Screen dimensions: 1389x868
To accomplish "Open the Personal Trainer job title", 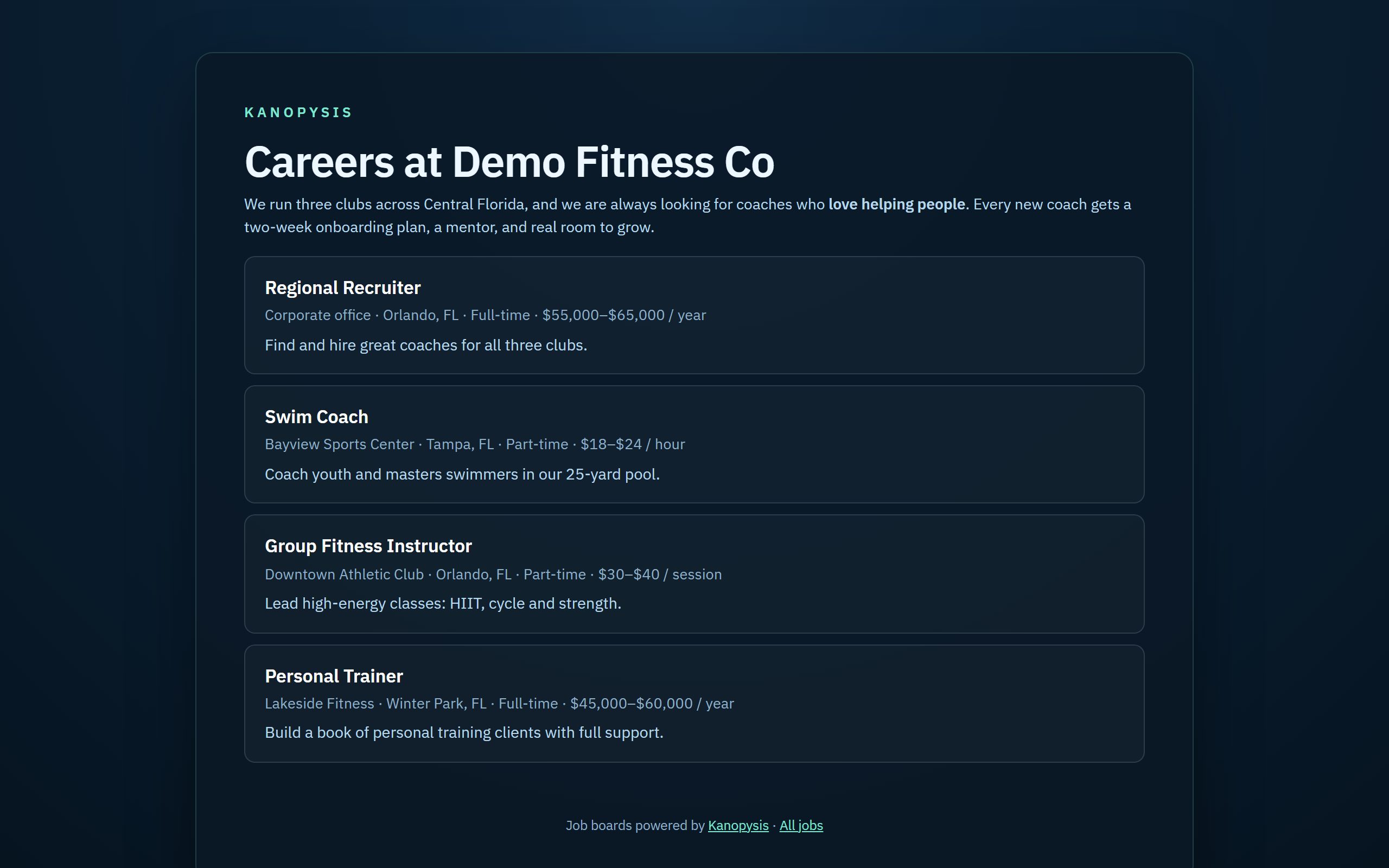I will pyautogui.click(x=334, y=676).
